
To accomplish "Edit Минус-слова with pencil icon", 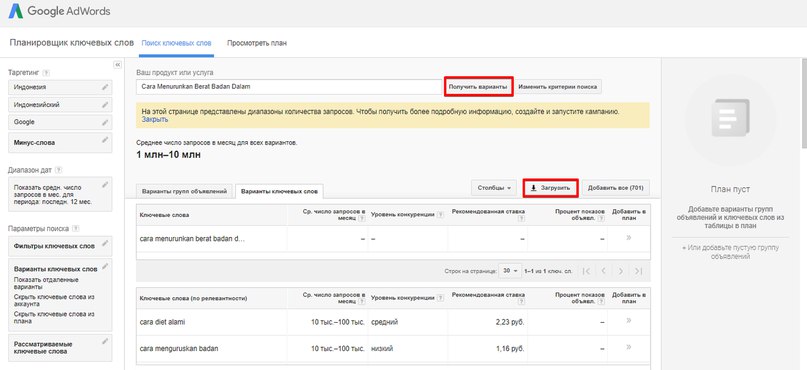I will 106,139.
